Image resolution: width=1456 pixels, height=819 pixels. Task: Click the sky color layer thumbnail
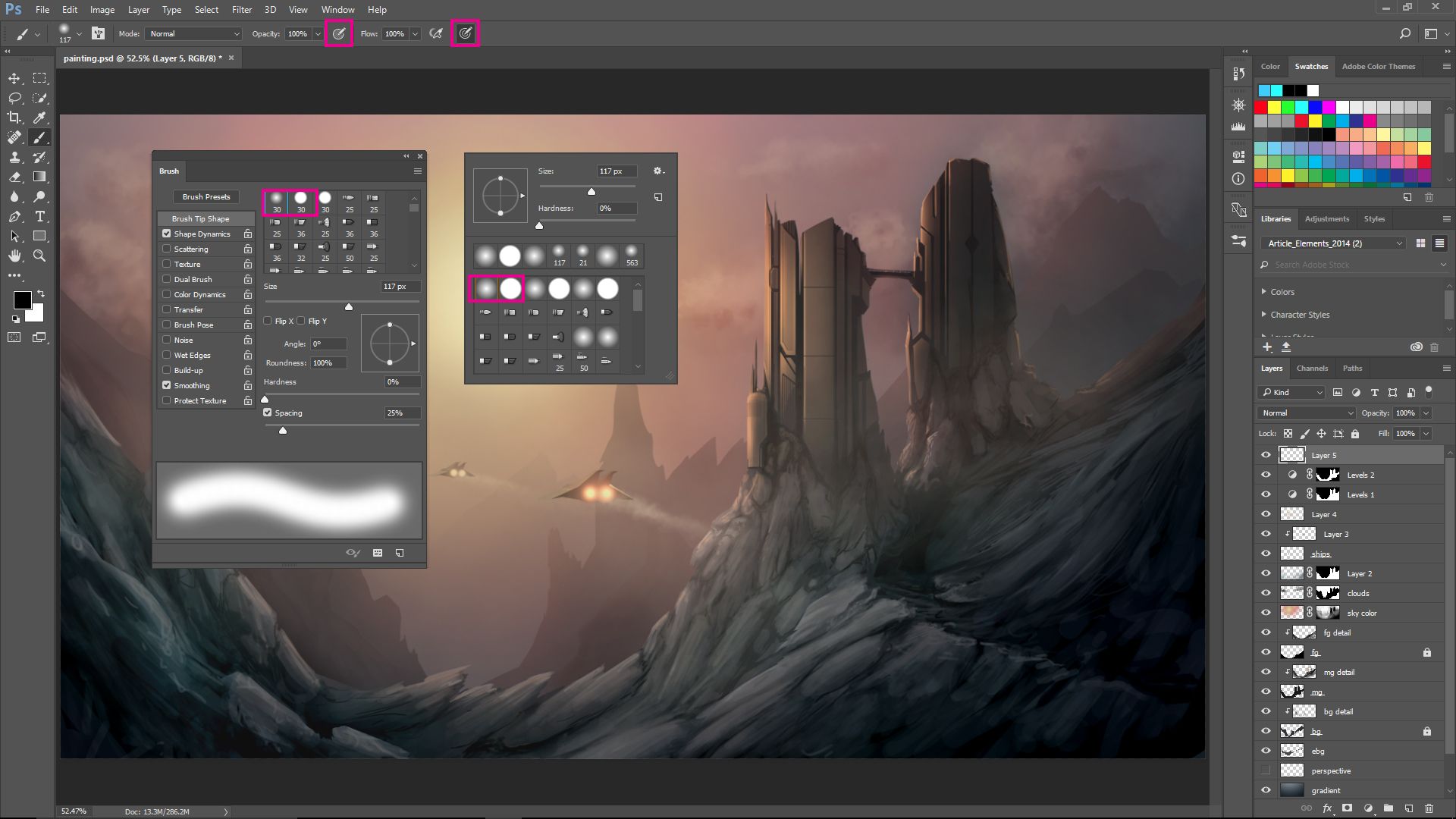point(1293,613)
